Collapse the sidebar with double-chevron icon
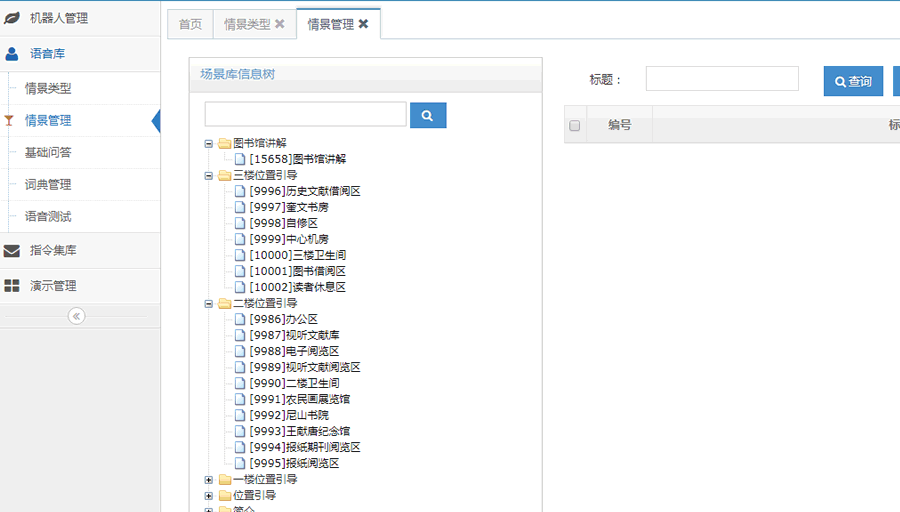Image resolution: width=900 pixels, height=512 pixels. (x=77, y=316)
